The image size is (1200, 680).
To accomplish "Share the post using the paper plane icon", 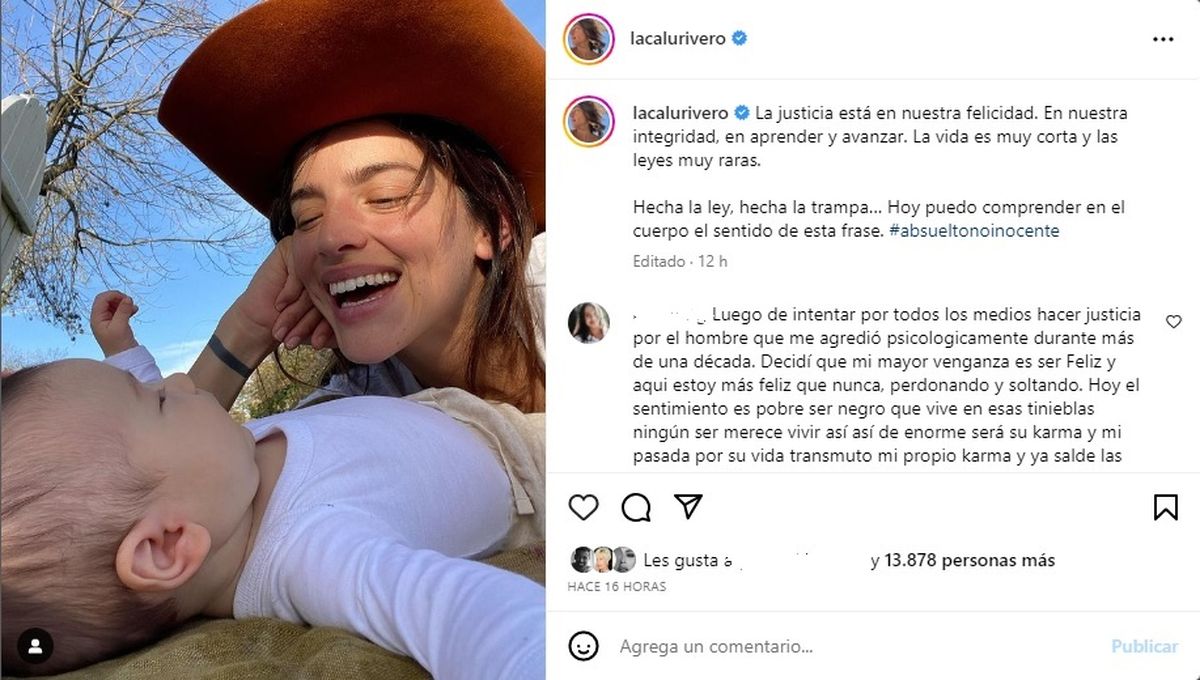I will point(688,506).
